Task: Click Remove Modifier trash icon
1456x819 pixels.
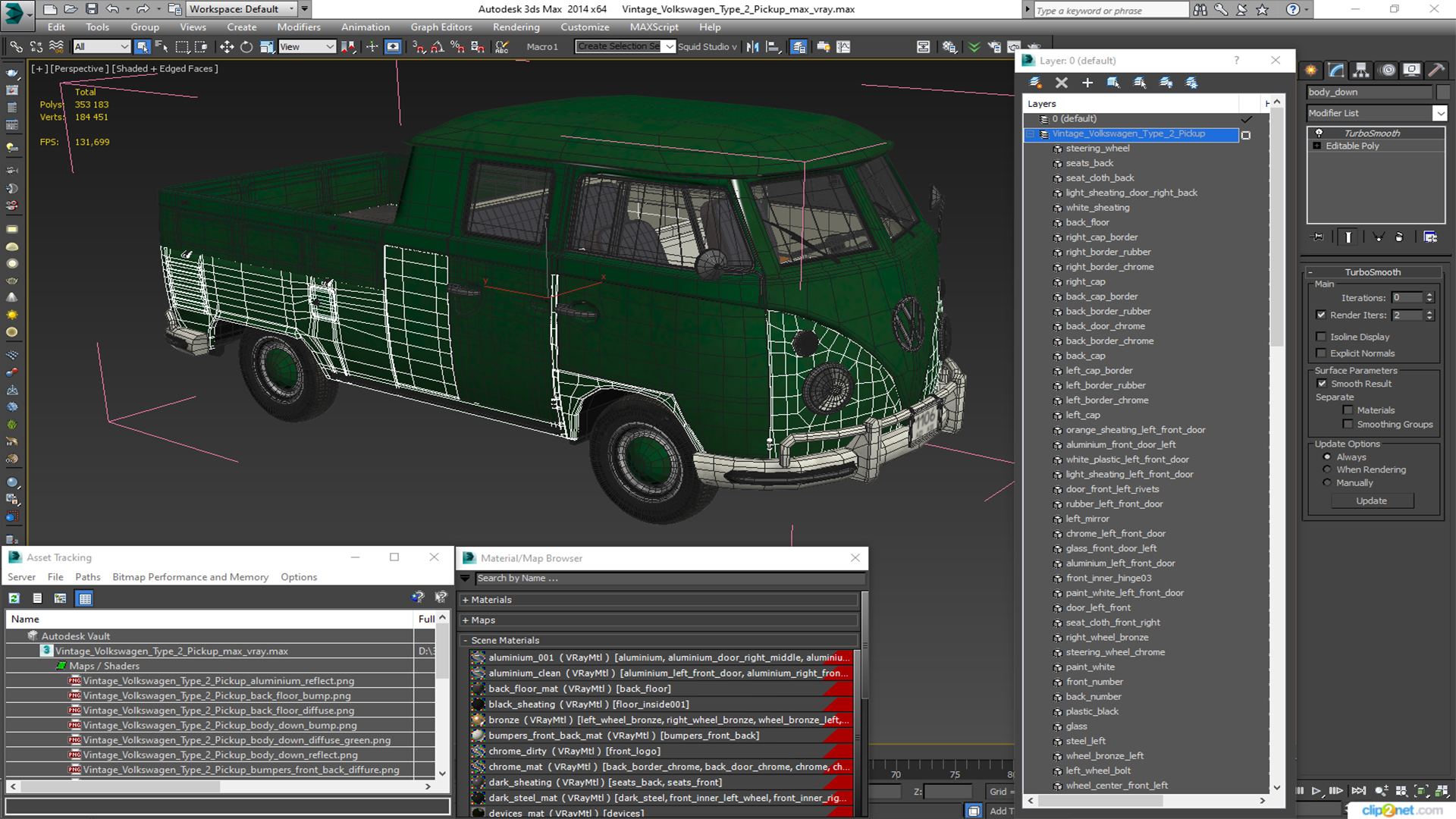Action: (x=1399, y=237)
